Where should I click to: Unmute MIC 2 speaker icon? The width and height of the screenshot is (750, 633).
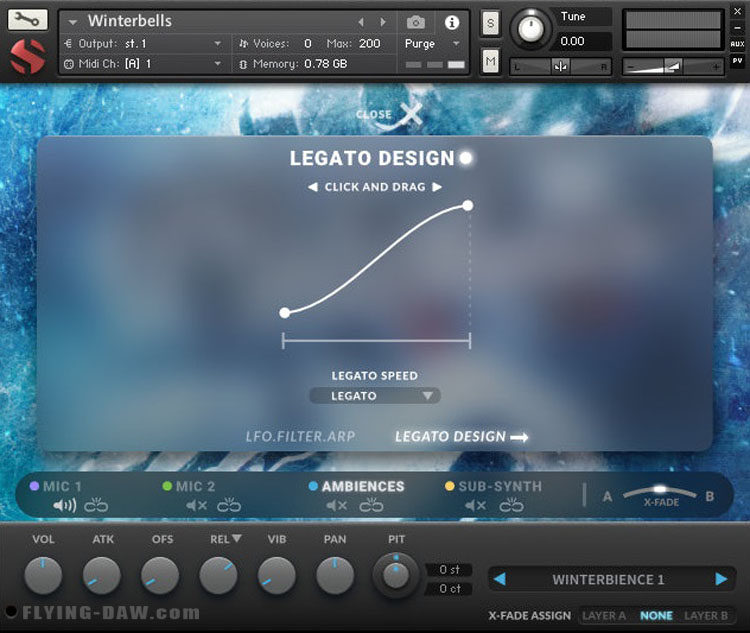coord(197,505)
